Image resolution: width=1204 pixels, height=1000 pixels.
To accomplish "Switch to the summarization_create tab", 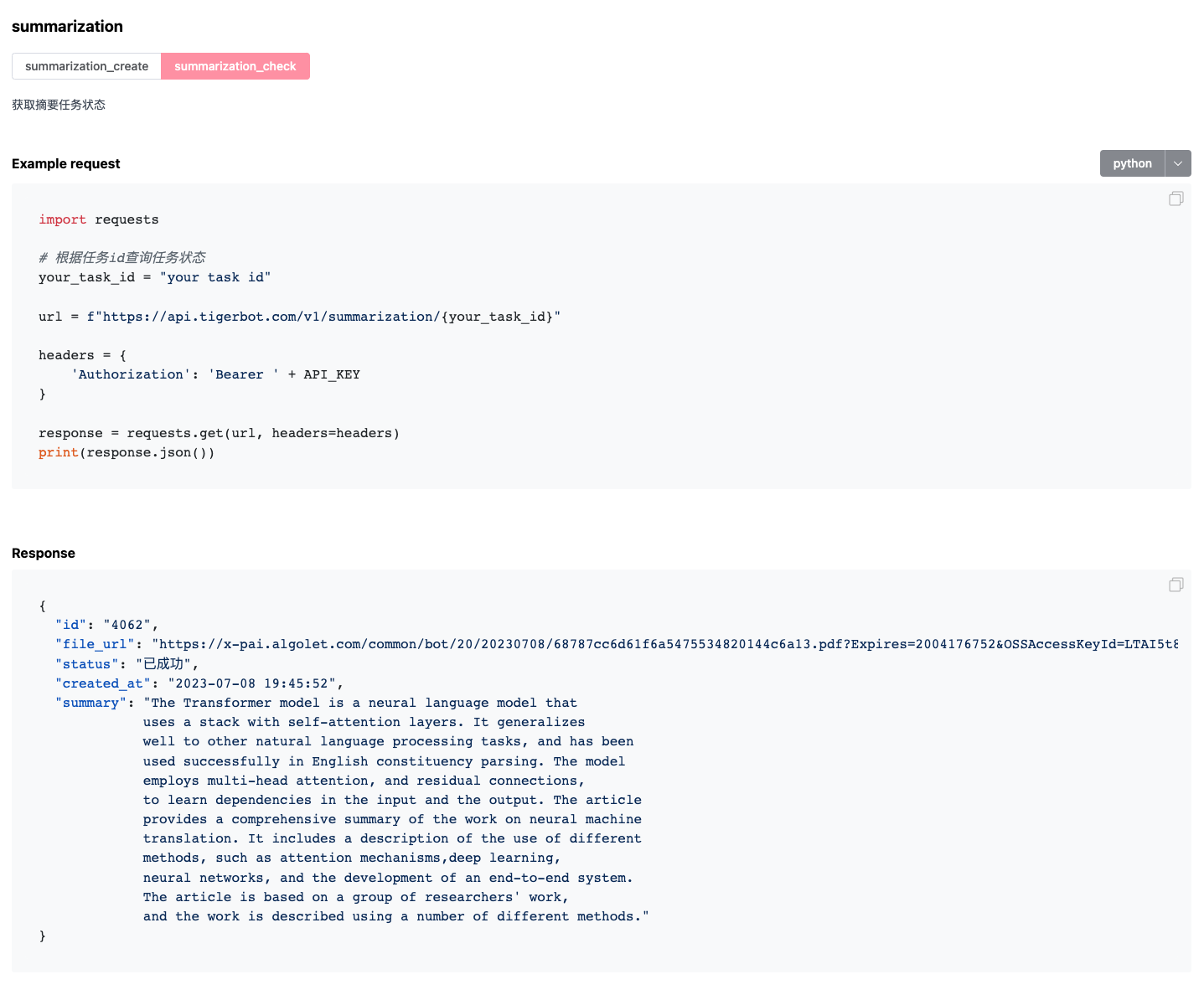I will pyautogui.click(x=86, y=65).
